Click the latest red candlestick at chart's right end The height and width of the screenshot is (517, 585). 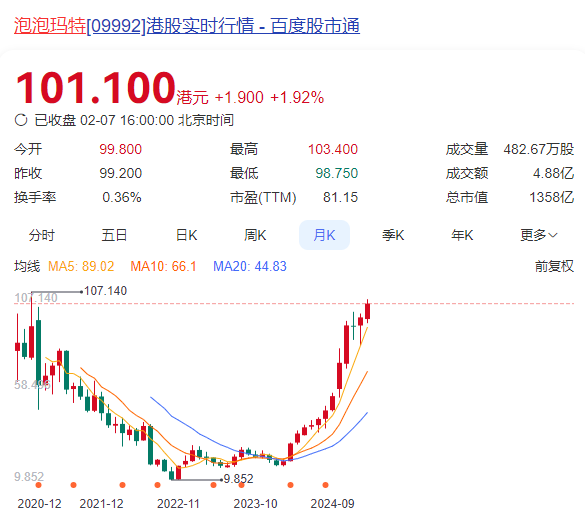pos(367,311)
